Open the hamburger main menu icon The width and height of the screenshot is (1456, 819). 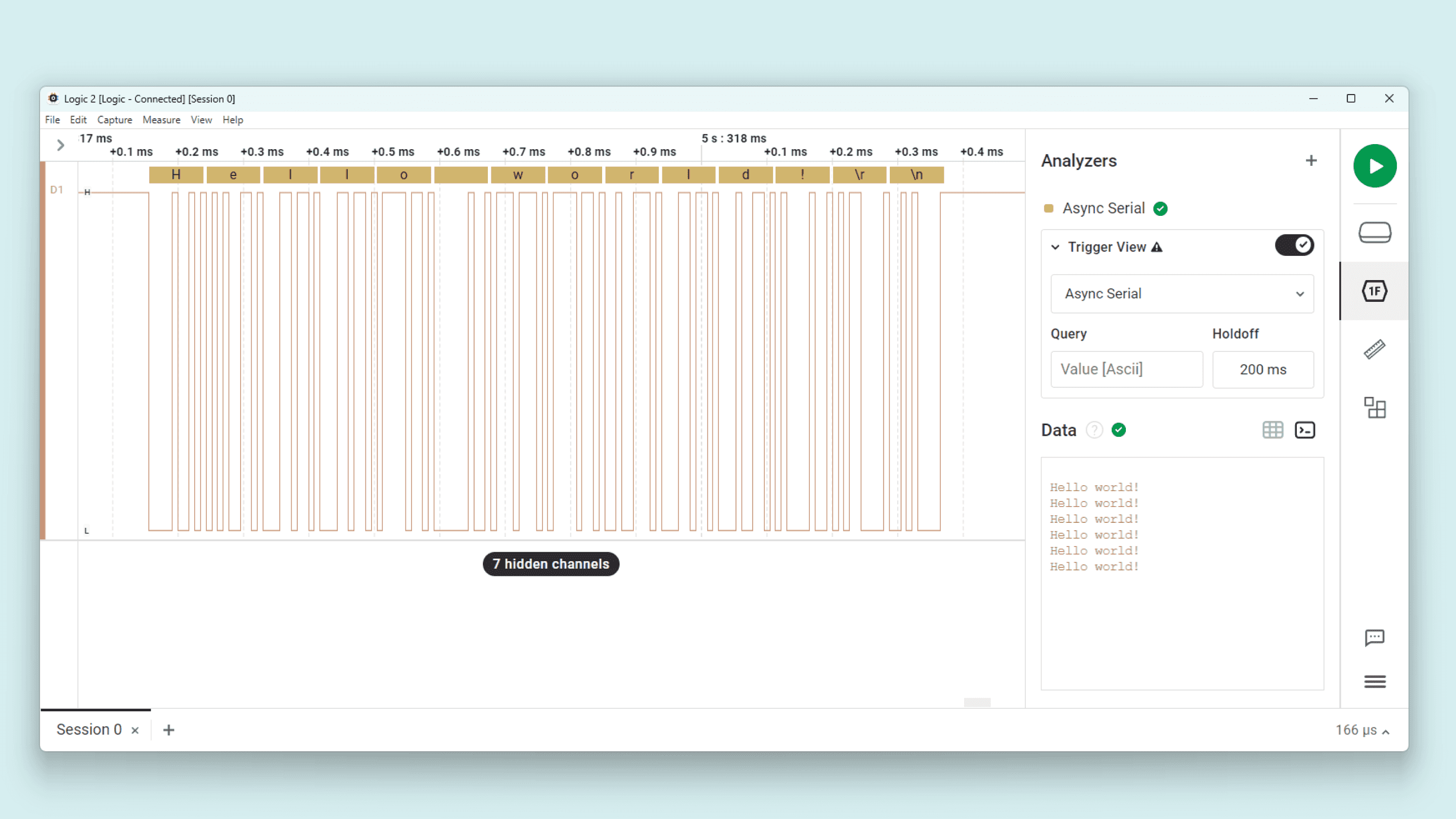coord(1375,681)
